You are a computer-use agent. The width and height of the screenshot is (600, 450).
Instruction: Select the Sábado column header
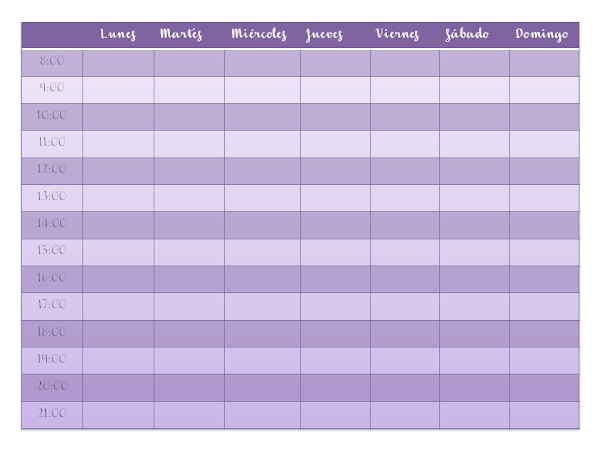tap(467, 34)
